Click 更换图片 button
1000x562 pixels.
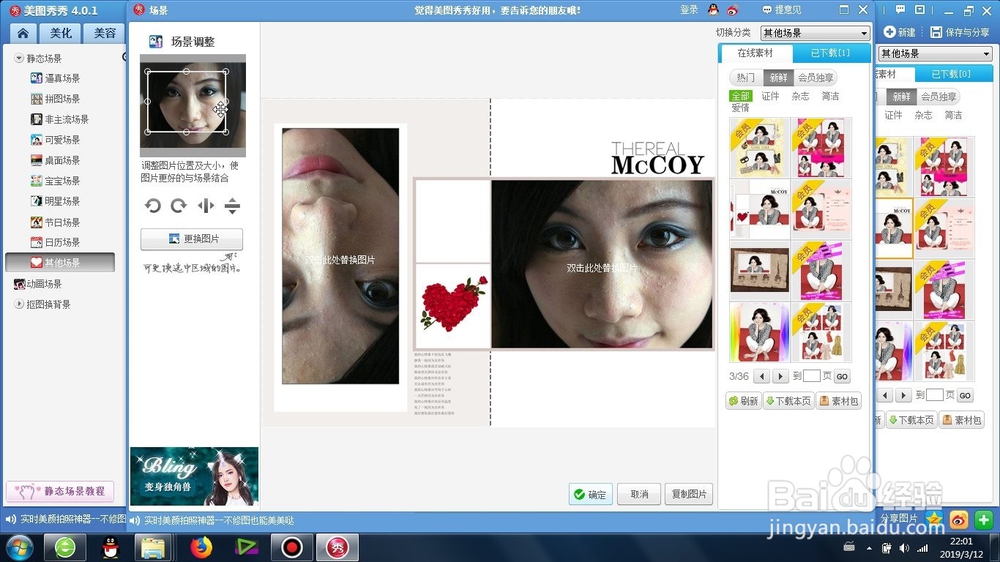191,239
